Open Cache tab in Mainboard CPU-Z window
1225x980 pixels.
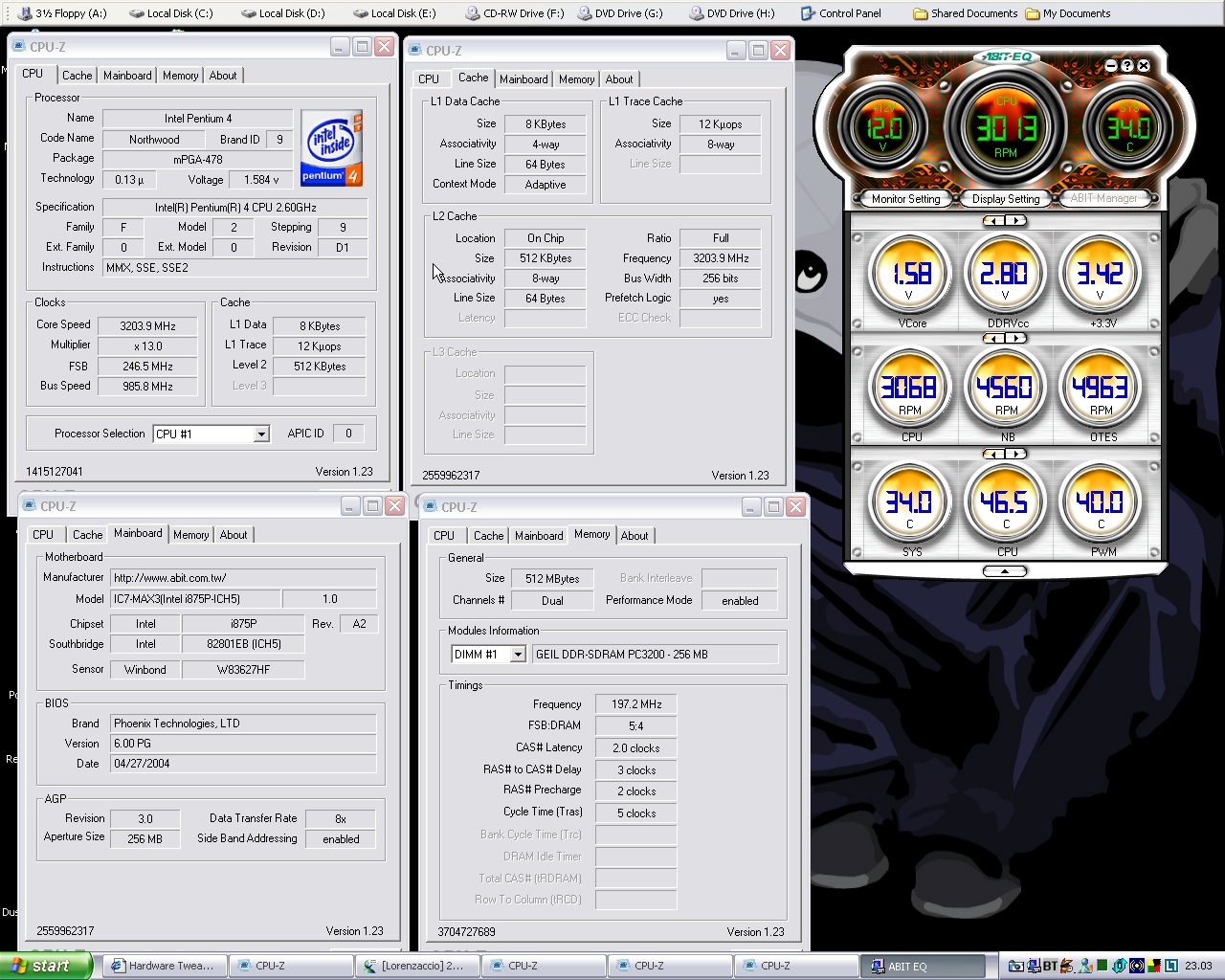coord(87,535)
